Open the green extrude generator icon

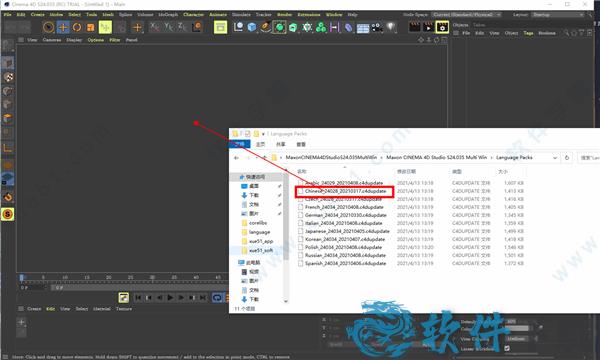point(293,27)
